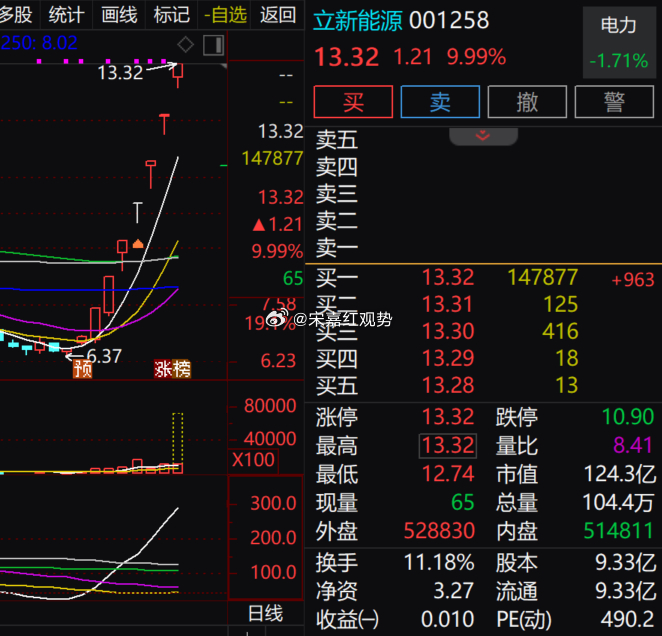The image size is (662, 636).
Task: Click the 跌停 limit-down price 10.90
Action: pyautogui.click(x=628, y=417)
